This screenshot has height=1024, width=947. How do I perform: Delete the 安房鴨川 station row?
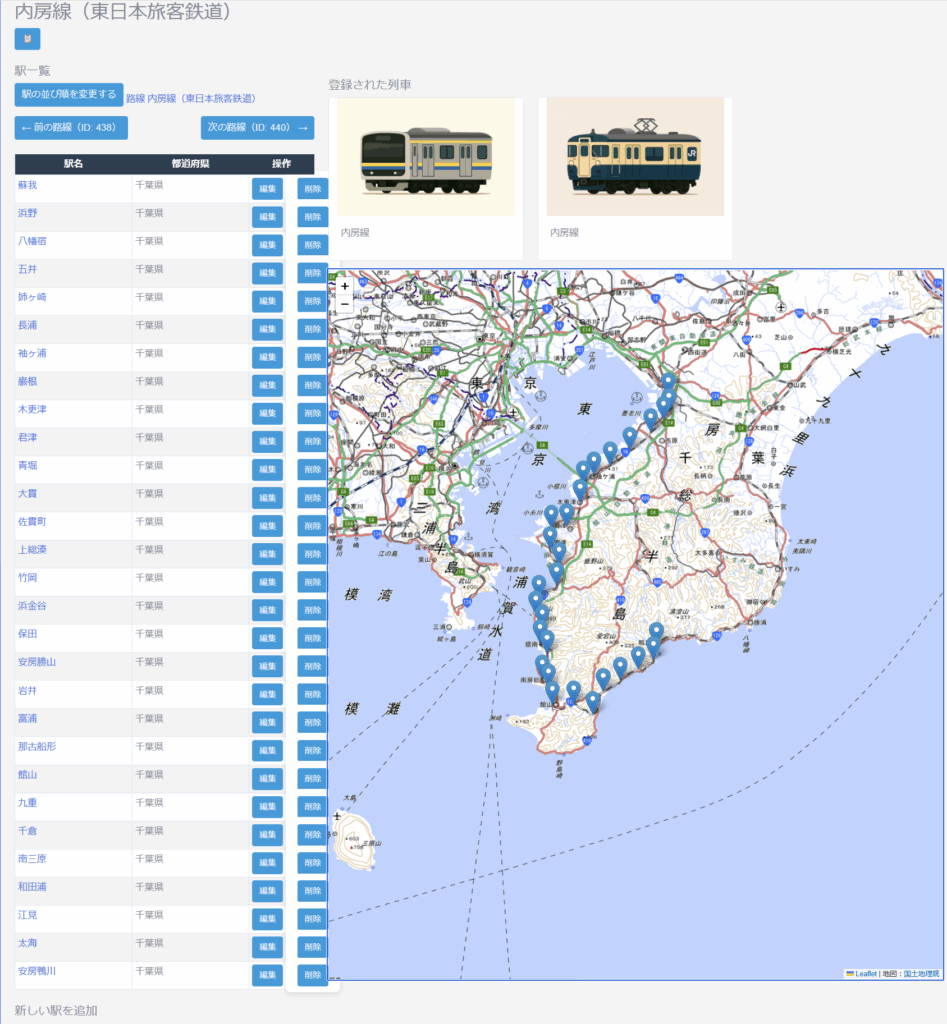[313, 975]
